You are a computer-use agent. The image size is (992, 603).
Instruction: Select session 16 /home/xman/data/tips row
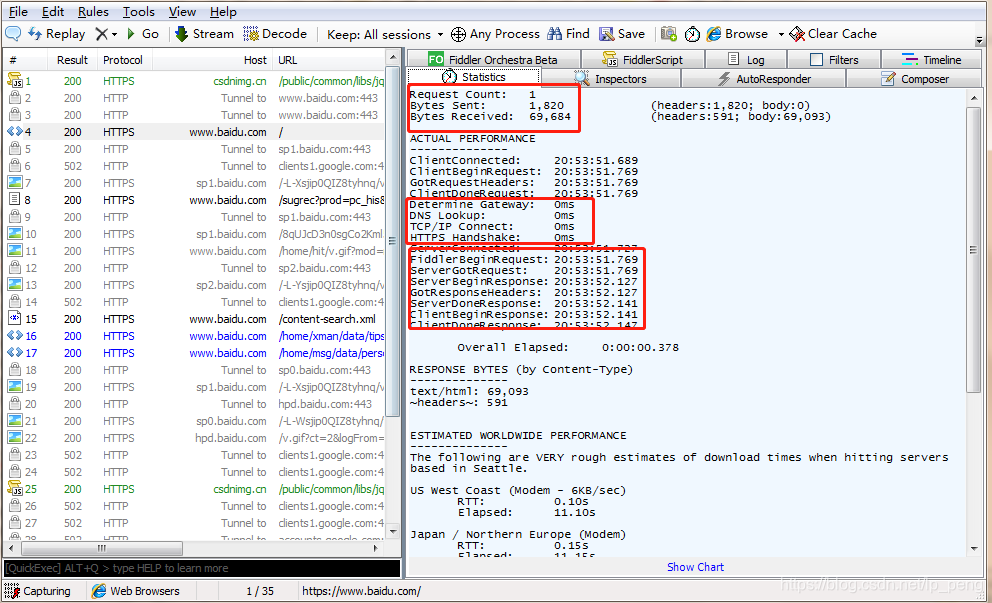tap(195, 336)
